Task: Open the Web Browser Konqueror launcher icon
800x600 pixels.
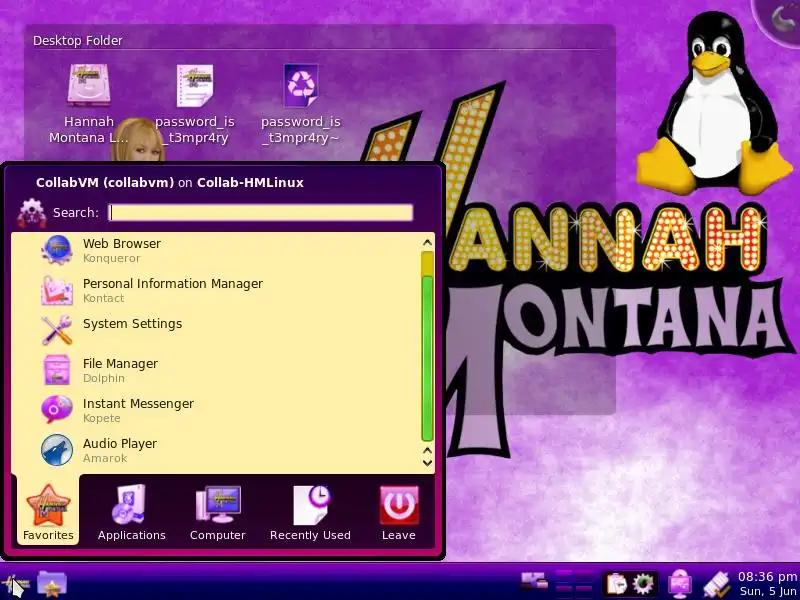Action: coord(57,250)
